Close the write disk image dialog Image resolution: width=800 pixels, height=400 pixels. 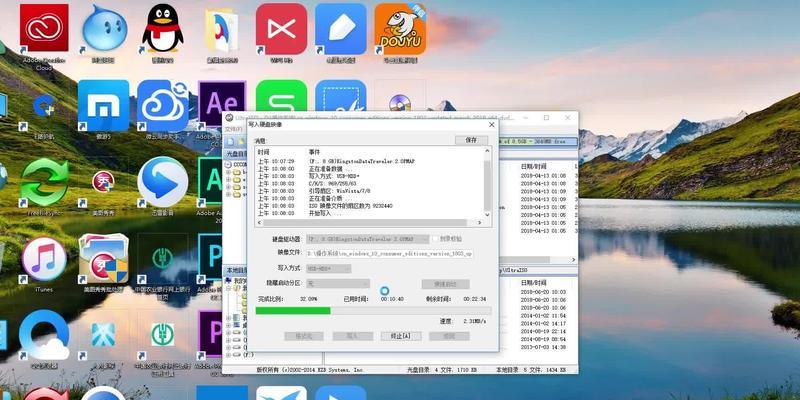[492, 124]
